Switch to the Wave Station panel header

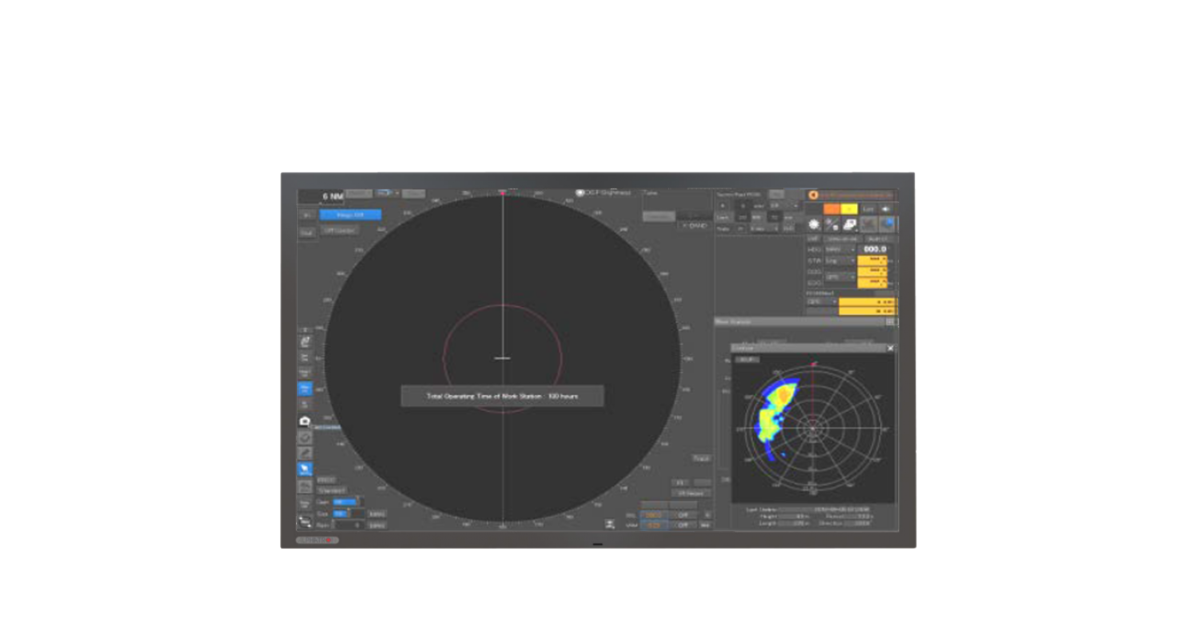[740, 322]
